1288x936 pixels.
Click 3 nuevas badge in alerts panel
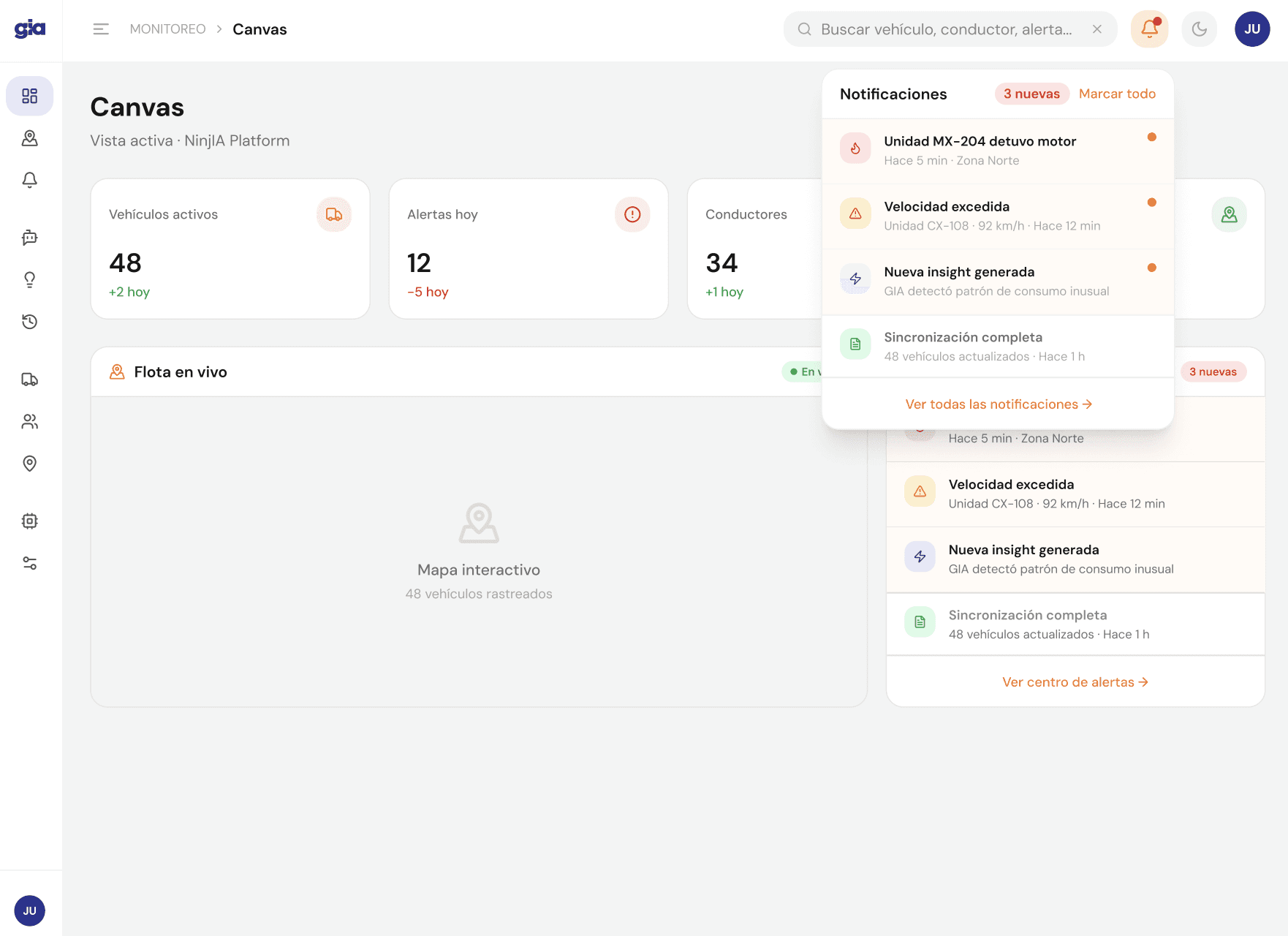tap(1213, 371)
